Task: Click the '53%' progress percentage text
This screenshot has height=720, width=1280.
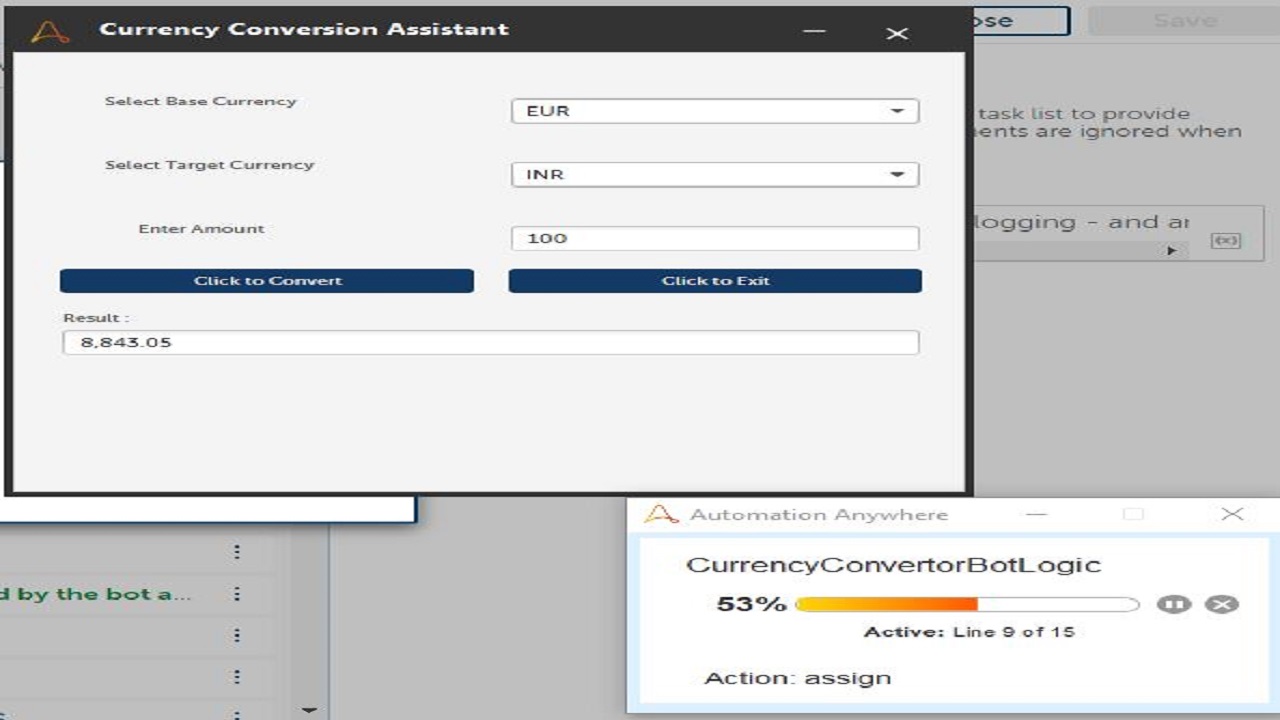Action: (x=752, y=604)
